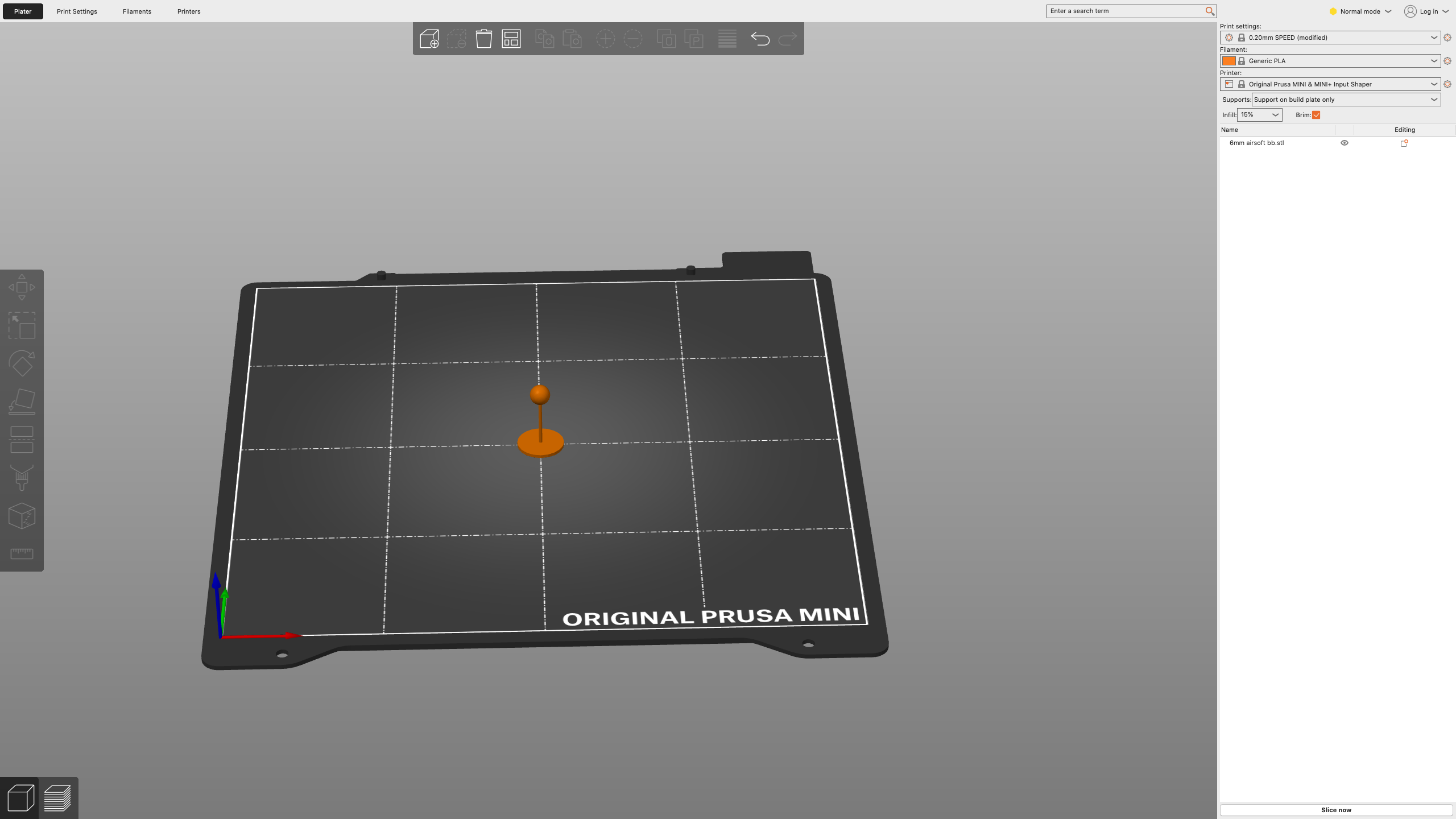Click the orange filament color swatch
This screenshot has width=1456, height=819.
(x=1228, y=61)
